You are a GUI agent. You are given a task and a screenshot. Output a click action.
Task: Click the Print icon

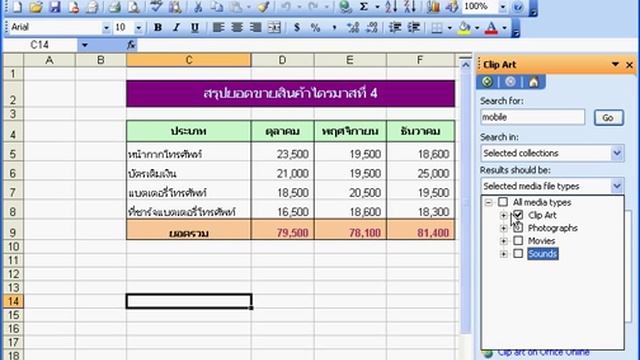point(114,7)
